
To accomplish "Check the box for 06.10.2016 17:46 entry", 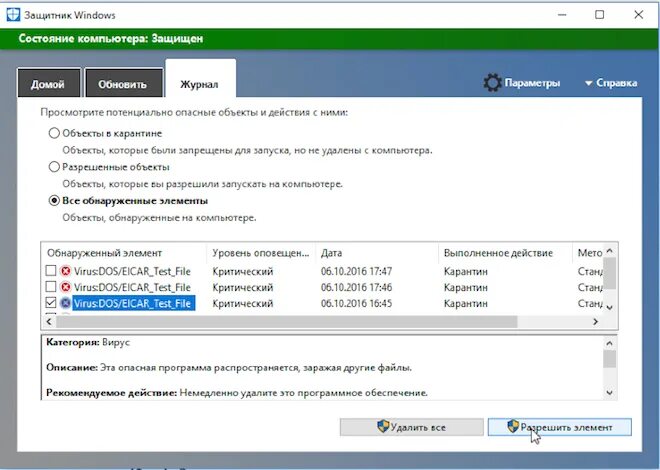I will [51, 287].
